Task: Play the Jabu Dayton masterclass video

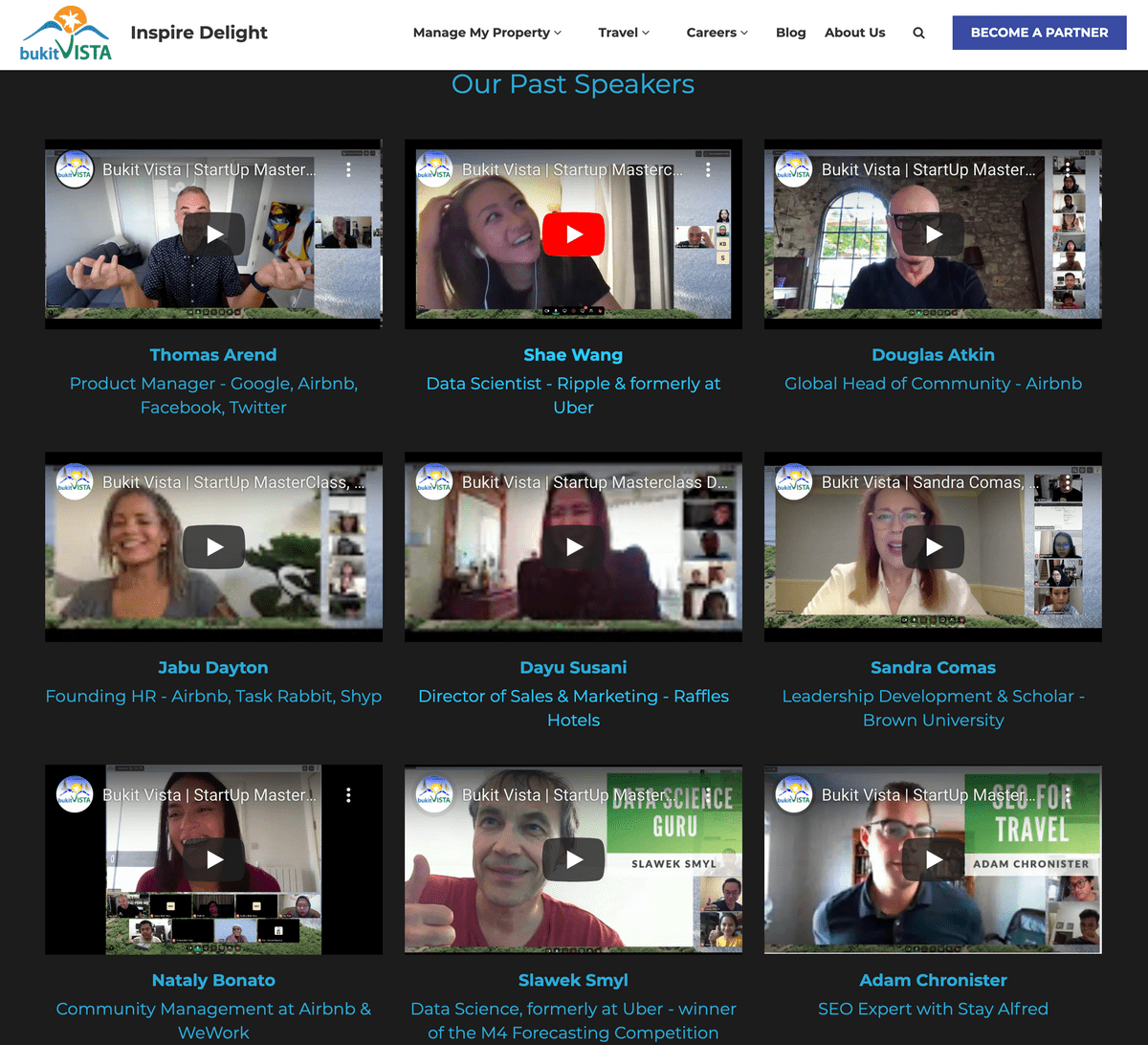Action: pyautogui.click(x=214, y=547)
